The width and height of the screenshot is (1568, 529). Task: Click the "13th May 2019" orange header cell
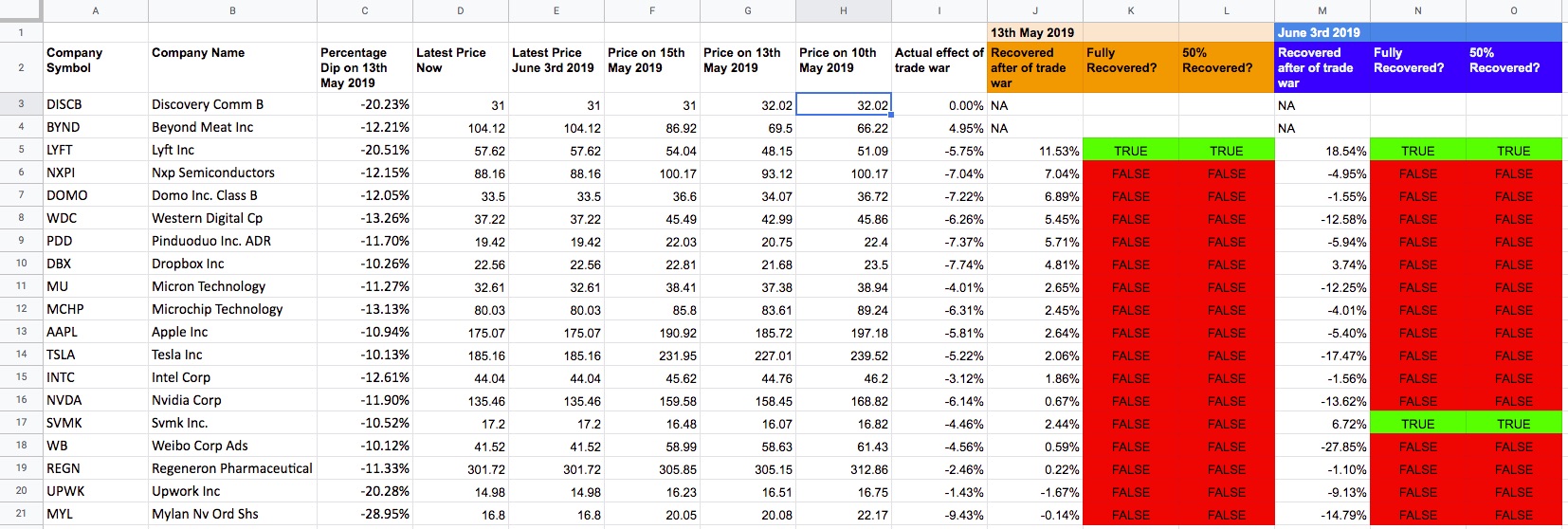1034,32
